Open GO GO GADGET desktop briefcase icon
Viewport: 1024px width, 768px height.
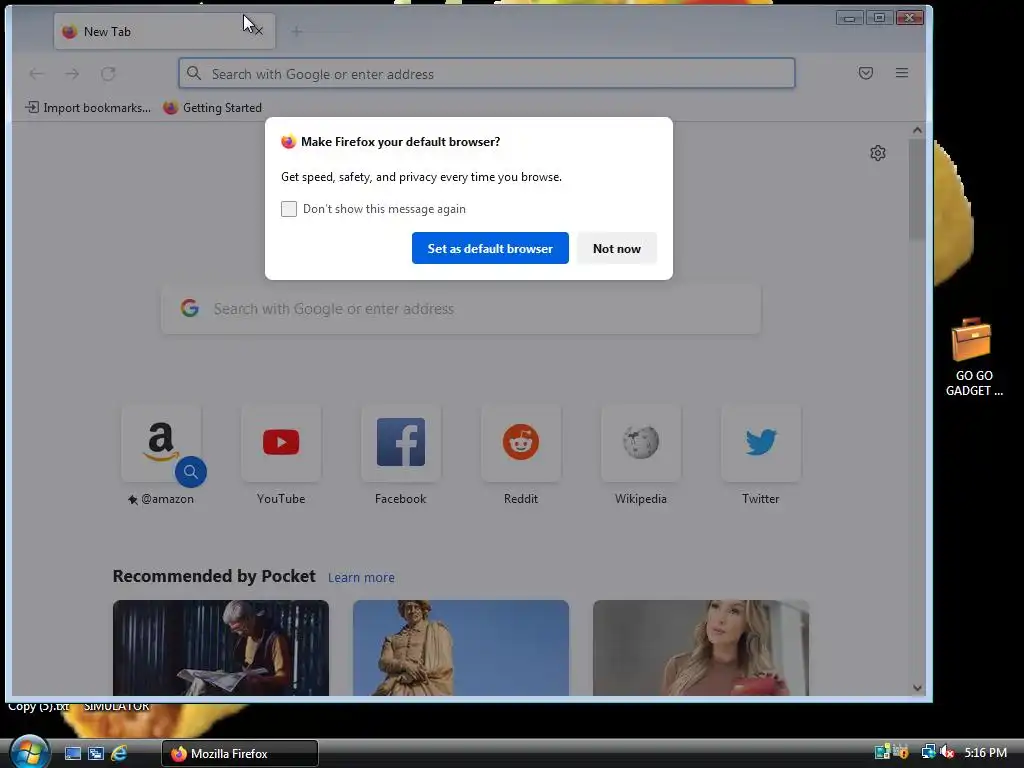pos(973,357)
